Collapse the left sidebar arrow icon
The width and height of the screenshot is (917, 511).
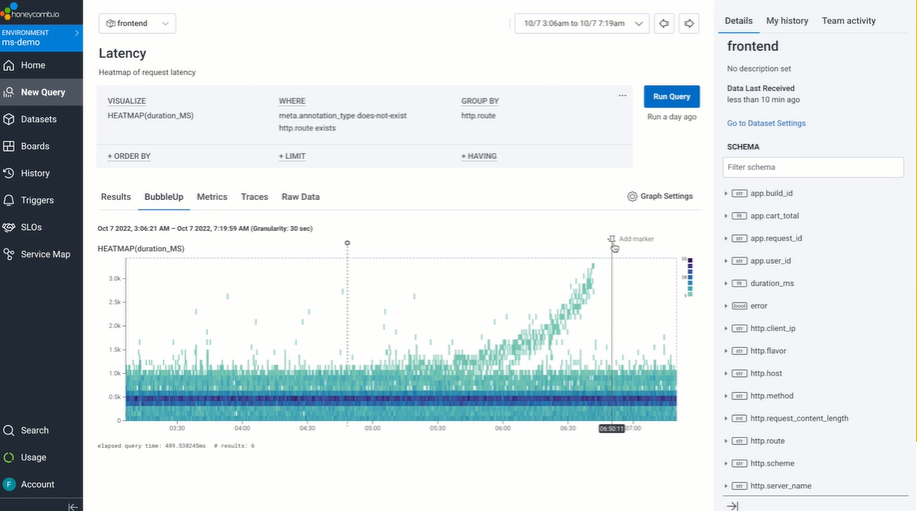(73, 507)
